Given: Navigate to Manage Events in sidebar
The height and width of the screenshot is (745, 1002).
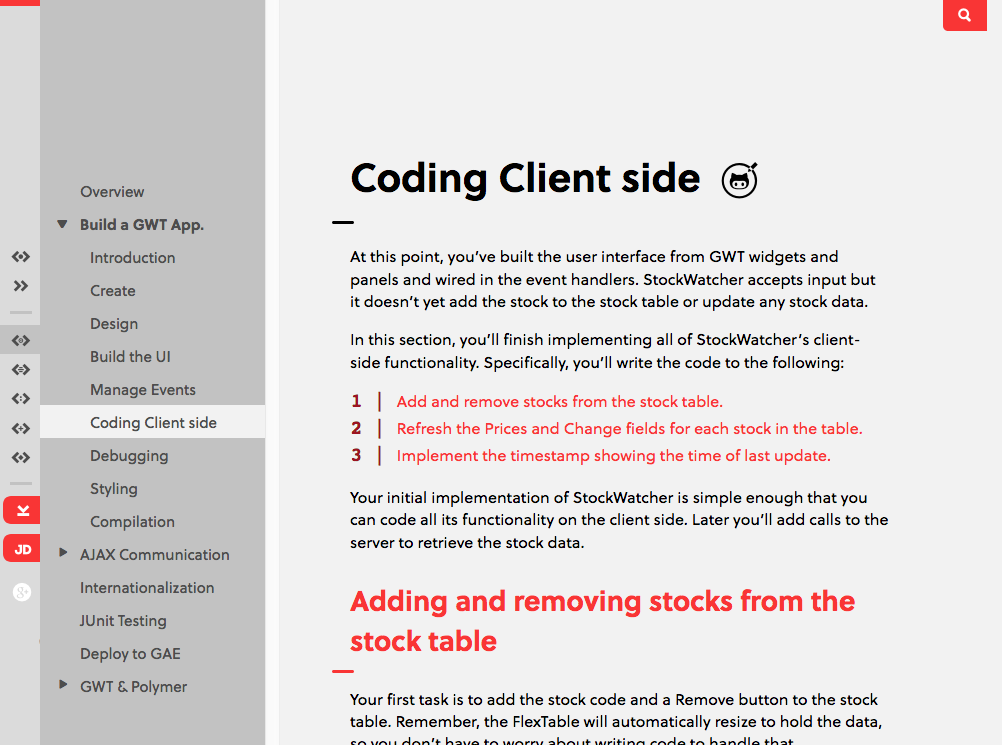Looking at the screenshot, I should (x=143, y=390).
